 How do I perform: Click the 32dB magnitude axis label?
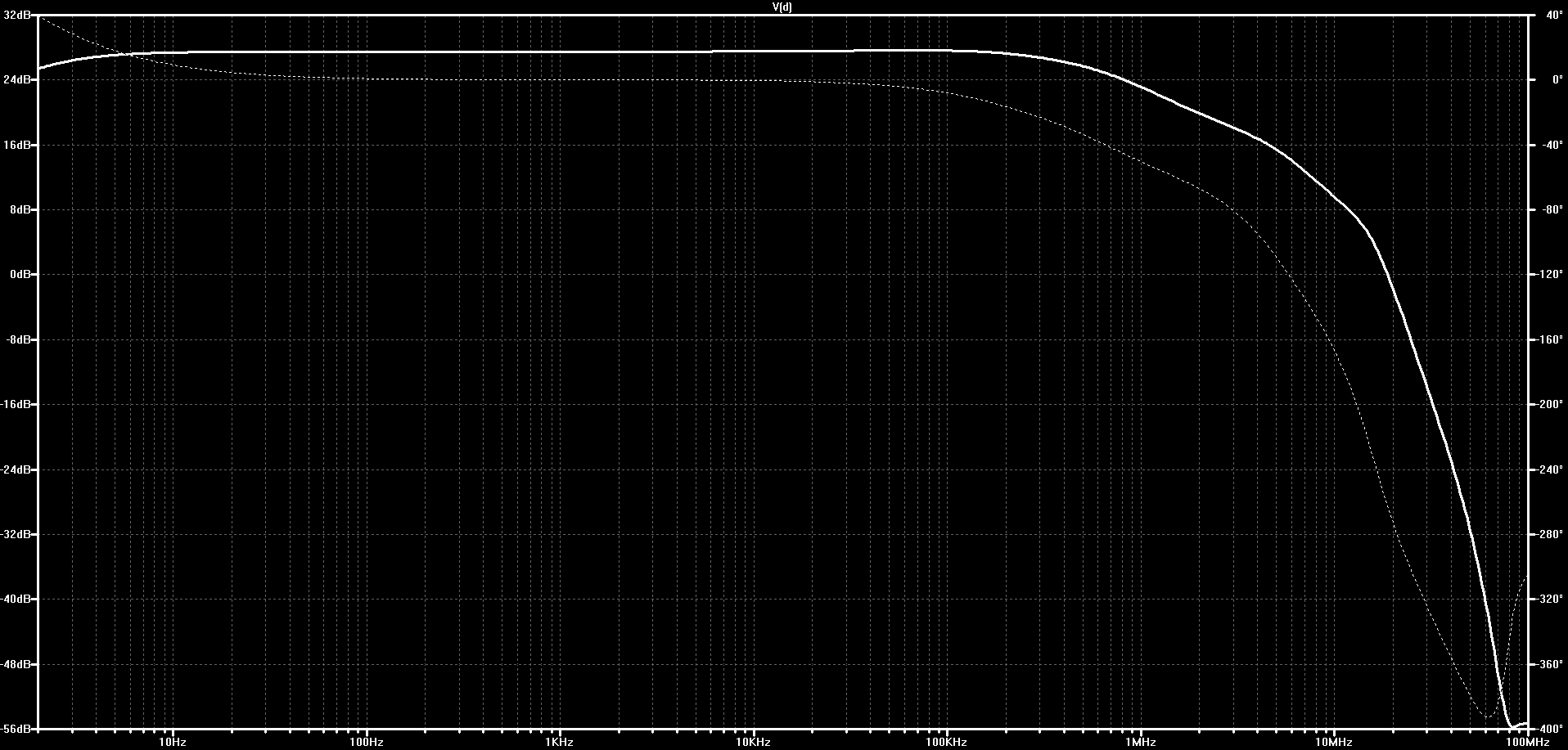pos(18,16)
